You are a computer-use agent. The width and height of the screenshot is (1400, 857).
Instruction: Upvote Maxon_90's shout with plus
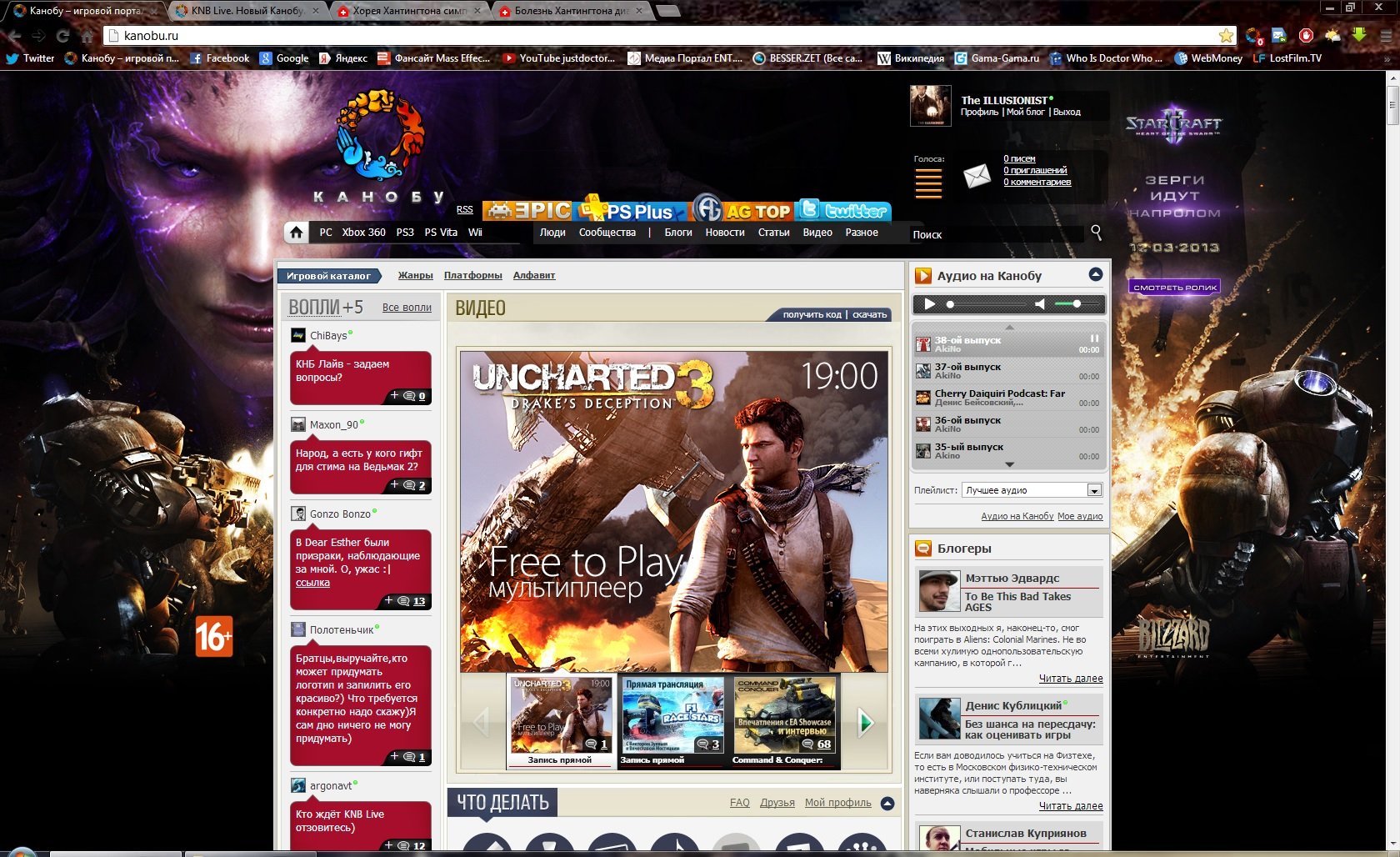(x=395, y=484)
